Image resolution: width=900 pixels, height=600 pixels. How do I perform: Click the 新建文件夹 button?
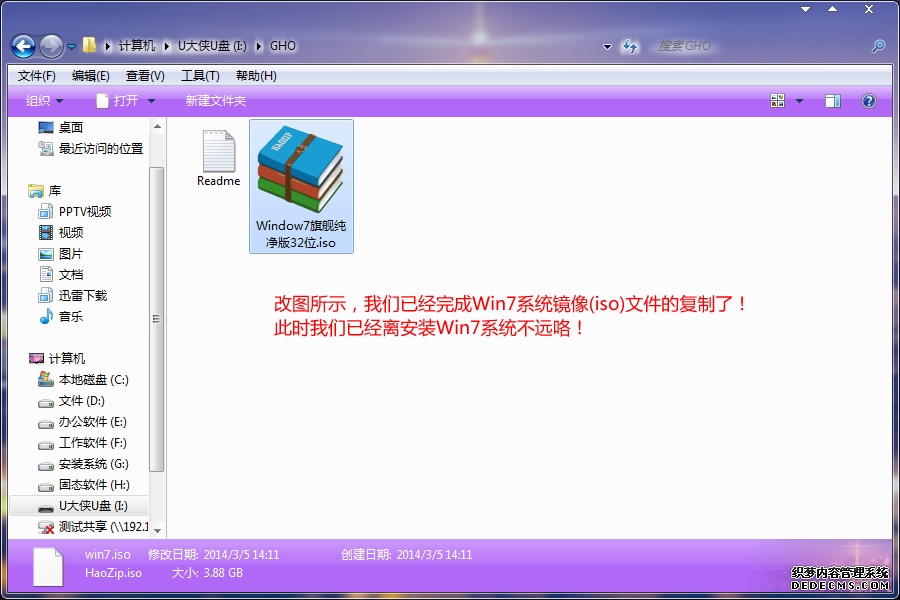point(215,100)
